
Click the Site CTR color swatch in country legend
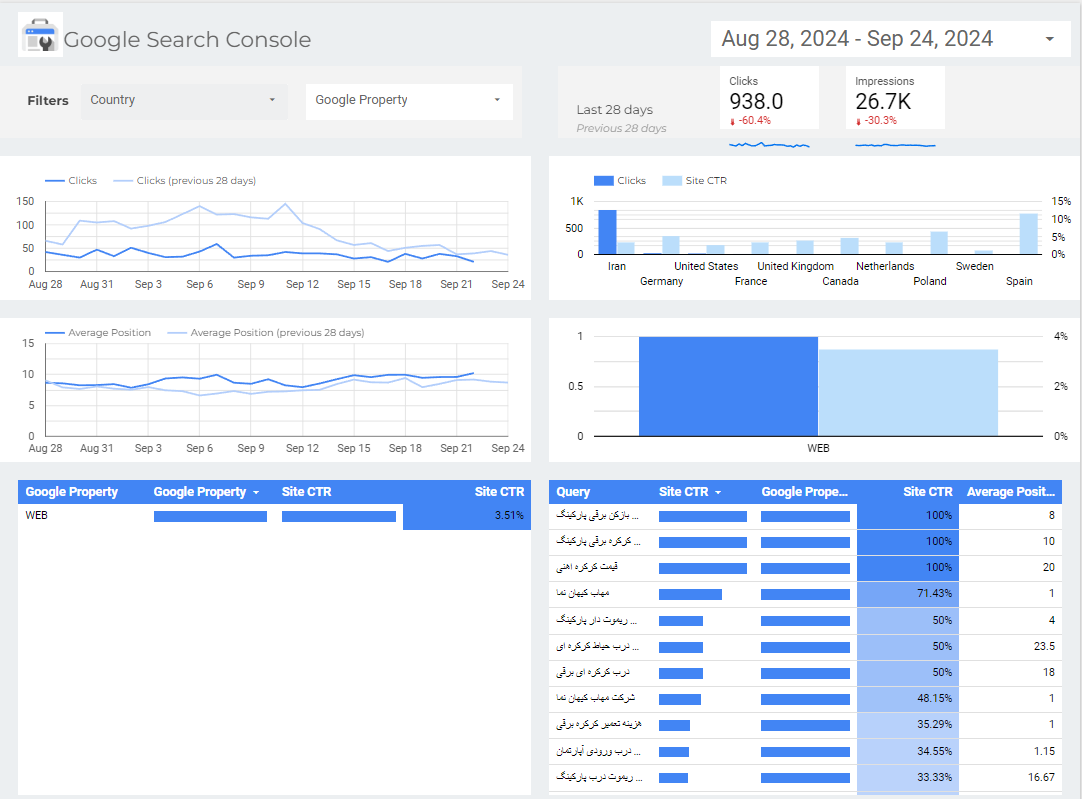point(672,181)
